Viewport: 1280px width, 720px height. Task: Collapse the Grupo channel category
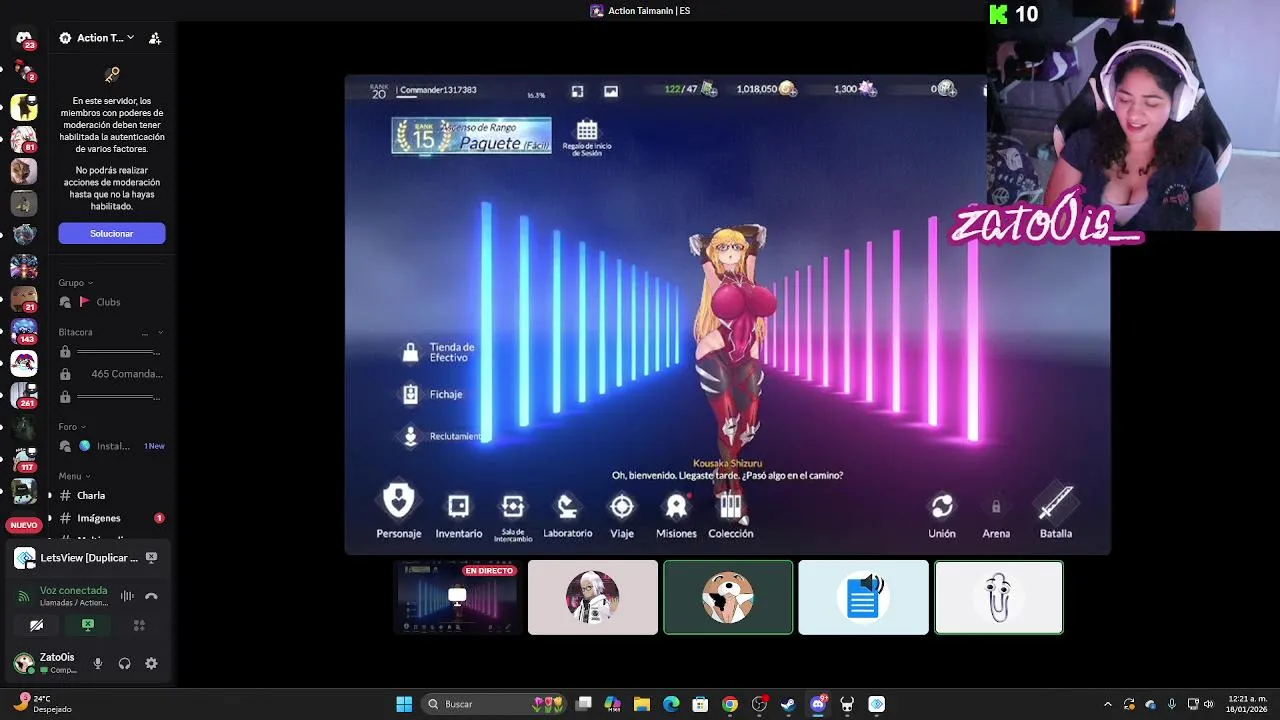click(x=75, y=283)
